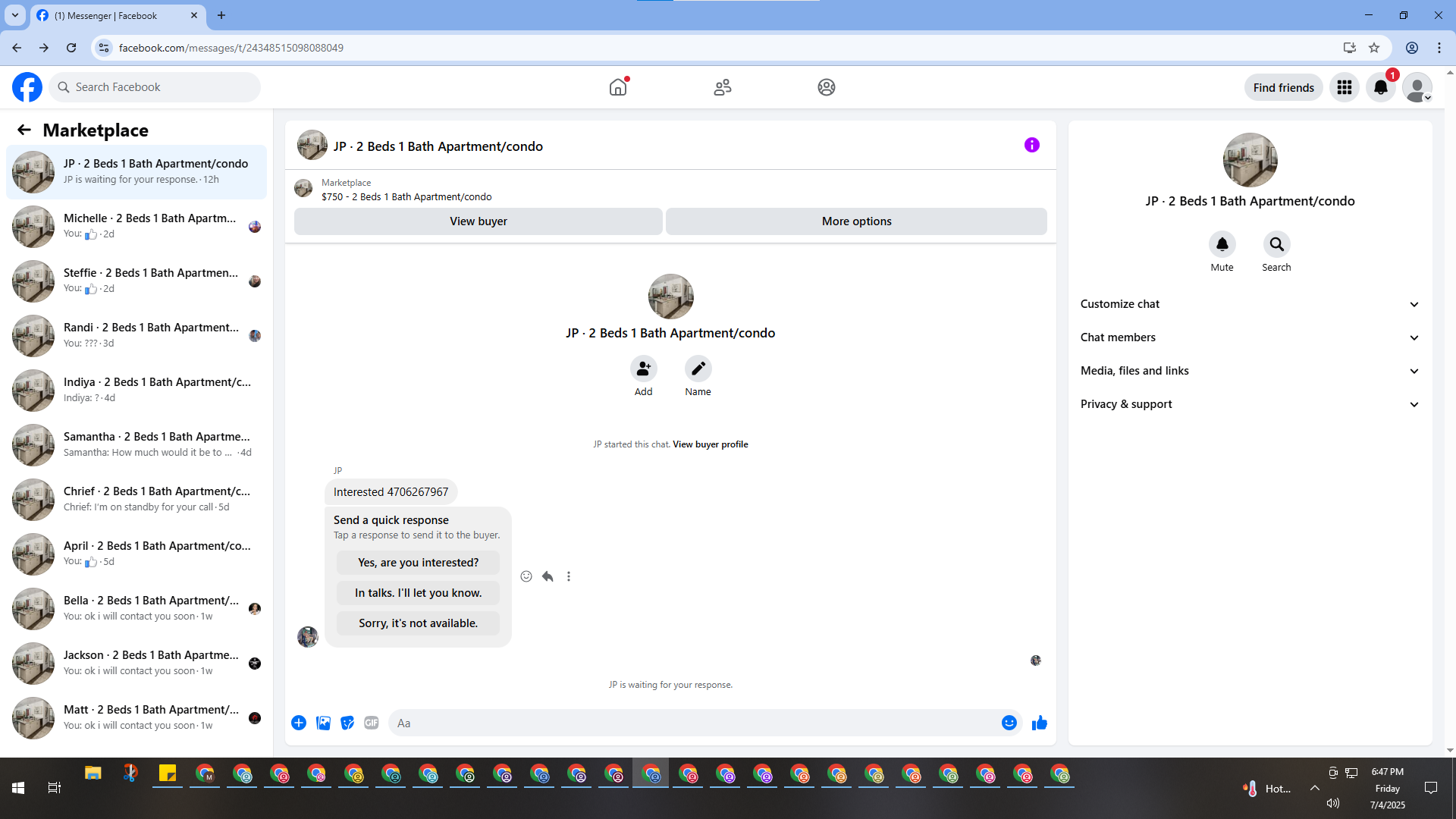Expand the Customize chat section
Viewport: 1456px width, 819px height.
click(x=1249, y=304)
